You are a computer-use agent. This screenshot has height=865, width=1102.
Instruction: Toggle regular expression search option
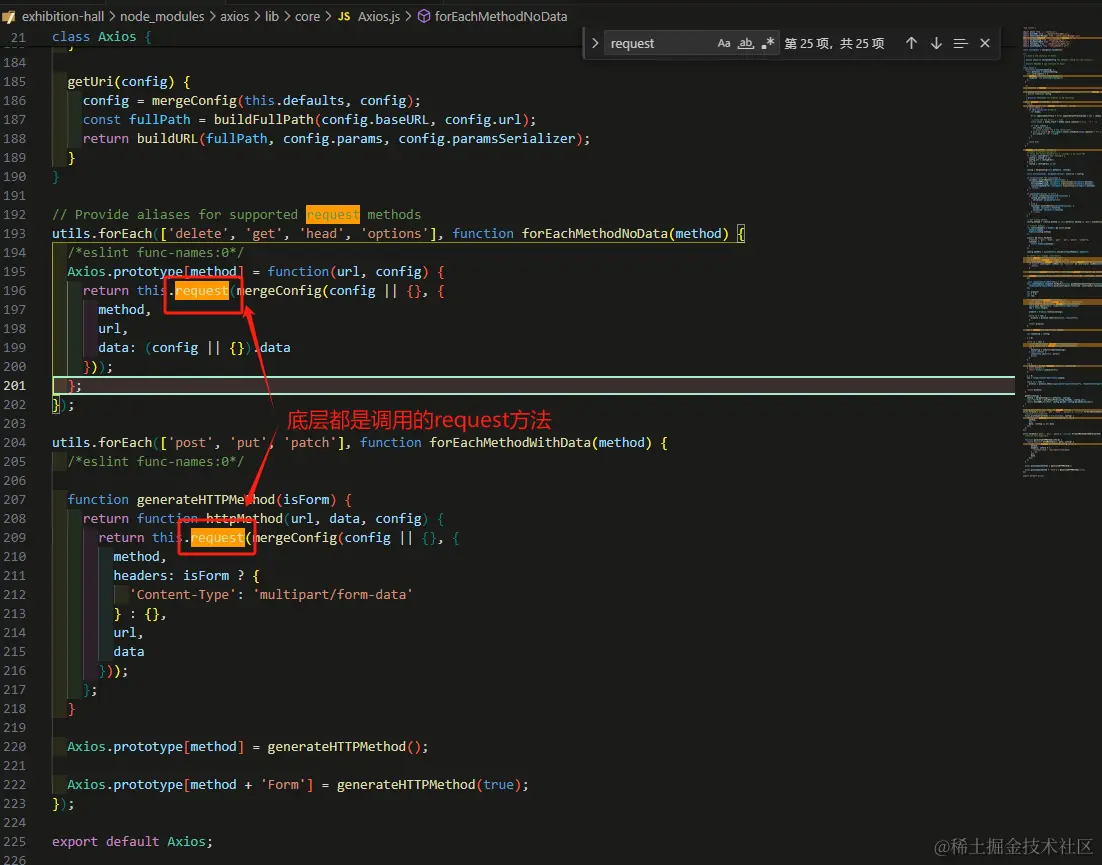click(767, 44)
